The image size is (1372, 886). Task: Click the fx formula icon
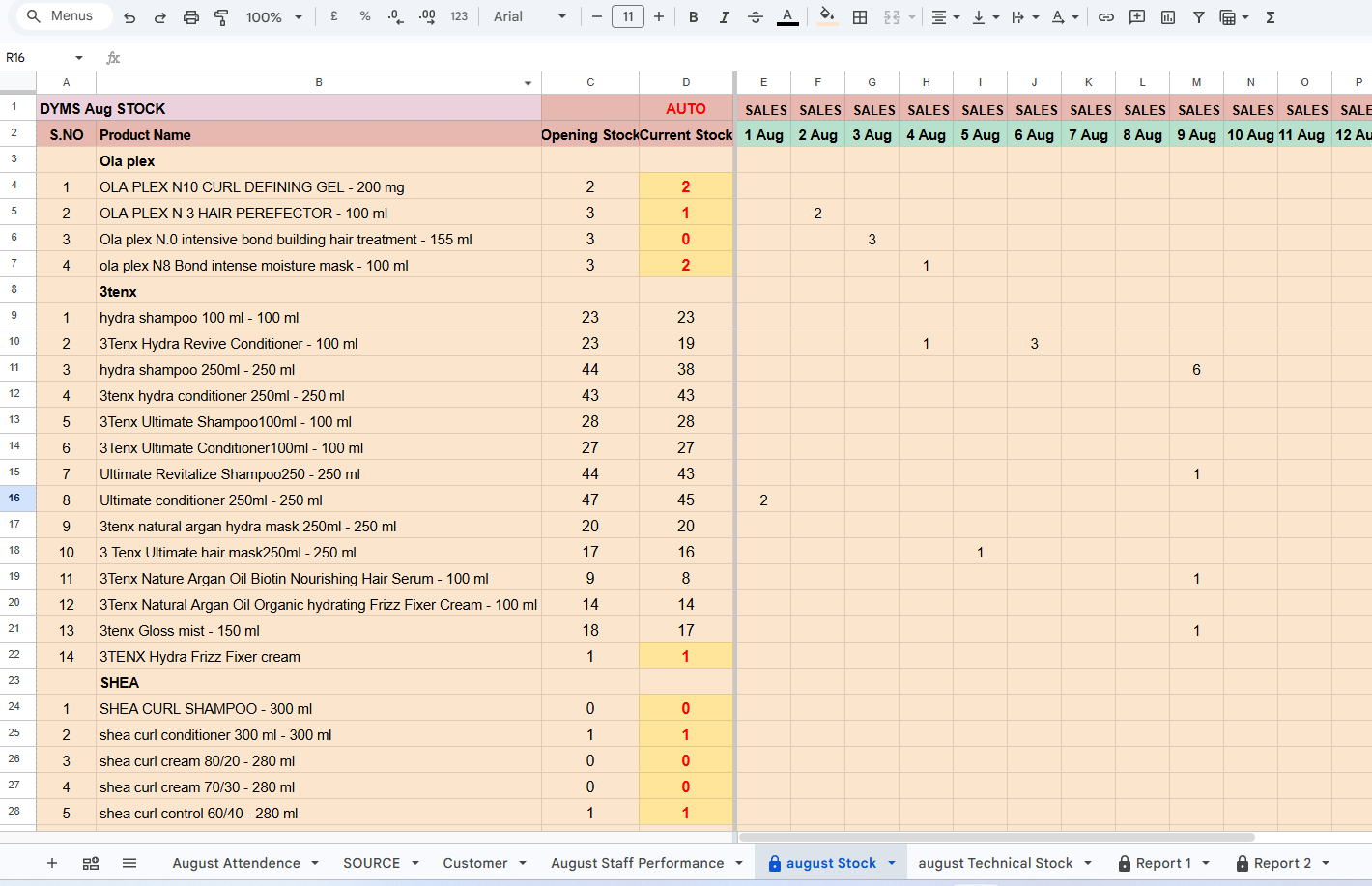pos(113,58)
